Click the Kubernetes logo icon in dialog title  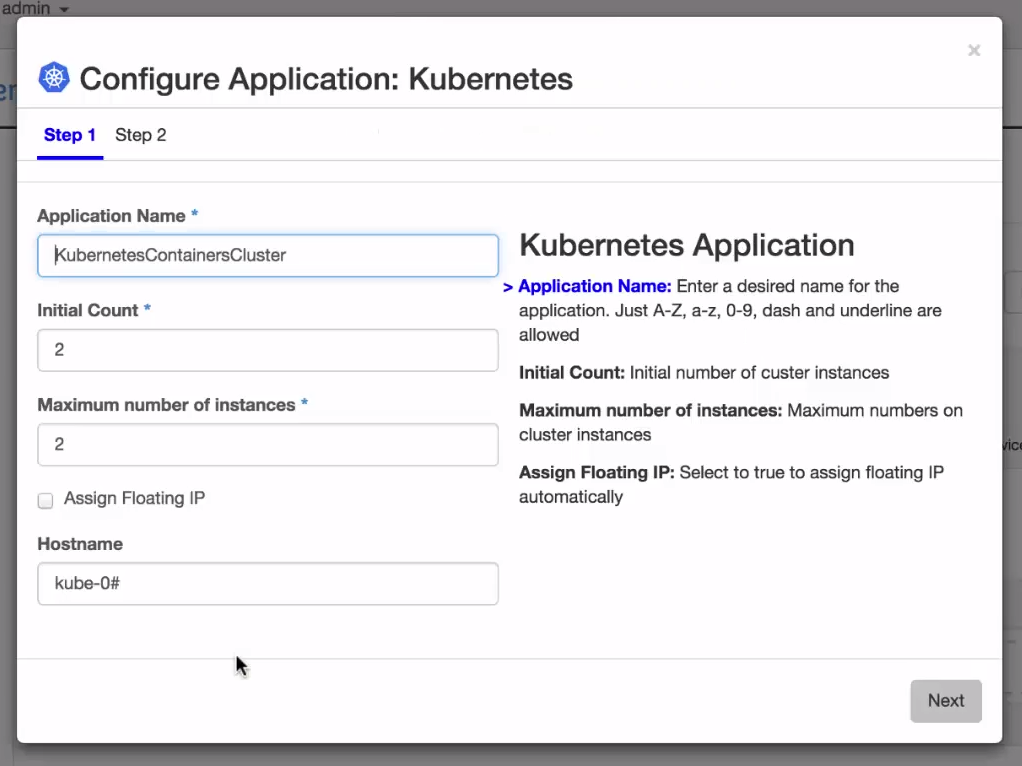(x=54, y=78)
